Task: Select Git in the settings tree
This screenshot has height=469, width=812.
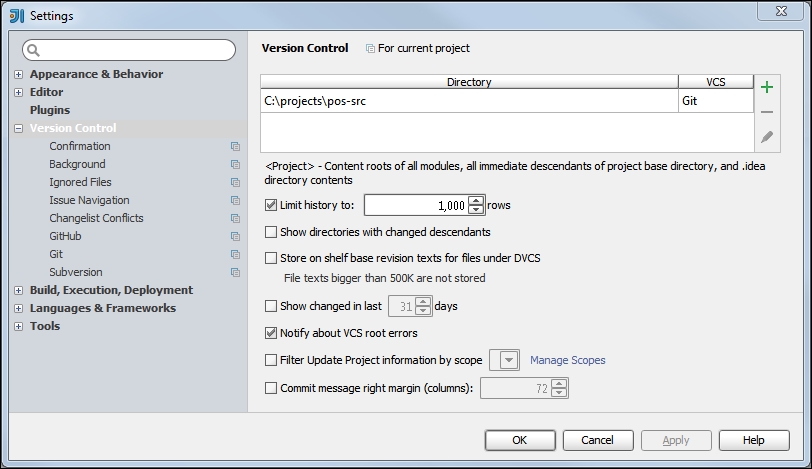Action: tap(56, 254)
